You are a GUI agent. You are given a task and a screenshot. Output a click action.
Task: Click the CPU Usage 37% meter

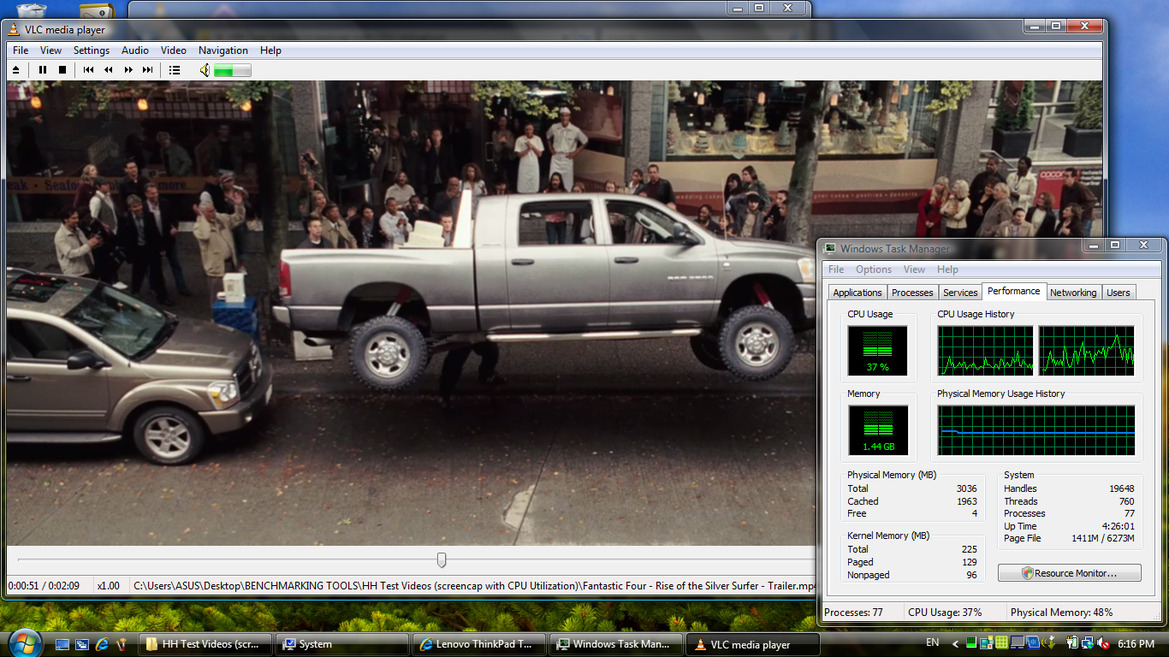point(877,350)
